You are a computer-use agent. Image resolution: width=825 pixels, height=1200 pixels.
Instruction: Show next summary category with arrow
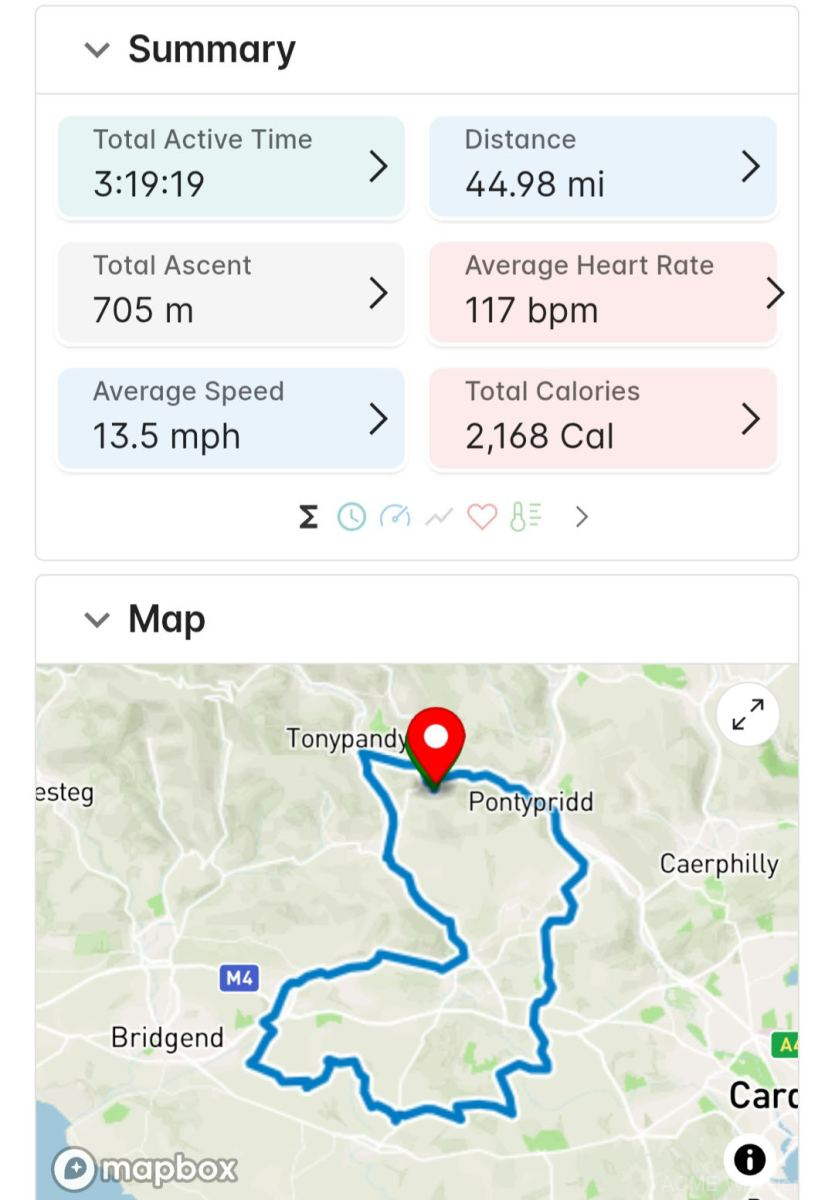tap(582, 517)
